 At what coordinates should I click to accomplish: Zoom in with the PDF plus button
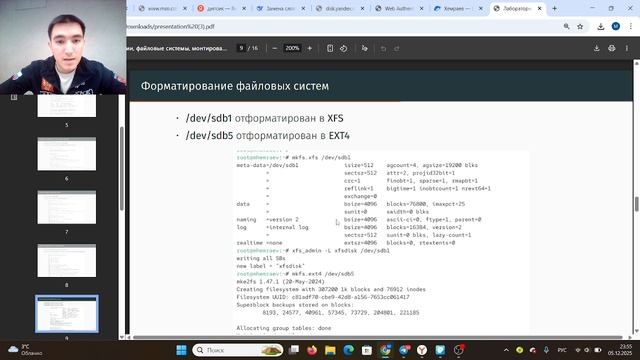309,48
